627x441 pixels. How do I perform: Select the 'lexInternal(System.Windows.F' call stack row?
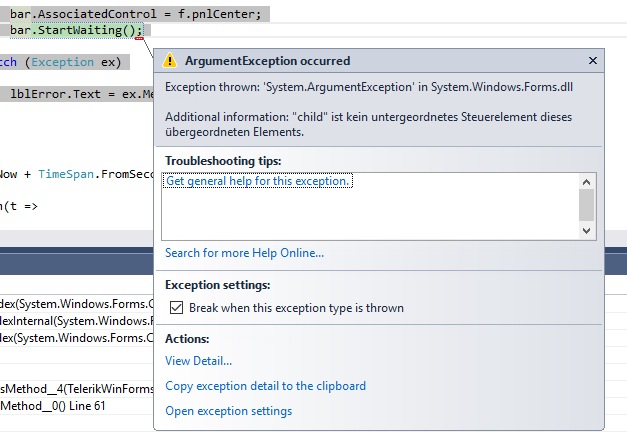click(x=75, y=321)
